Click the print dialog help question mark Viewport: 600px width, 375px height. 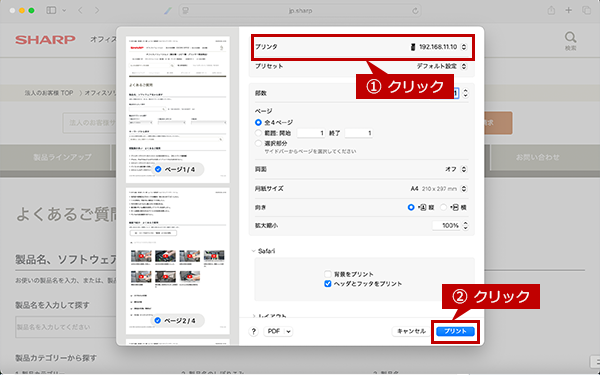pyautogui.click(x=253, y=331)
